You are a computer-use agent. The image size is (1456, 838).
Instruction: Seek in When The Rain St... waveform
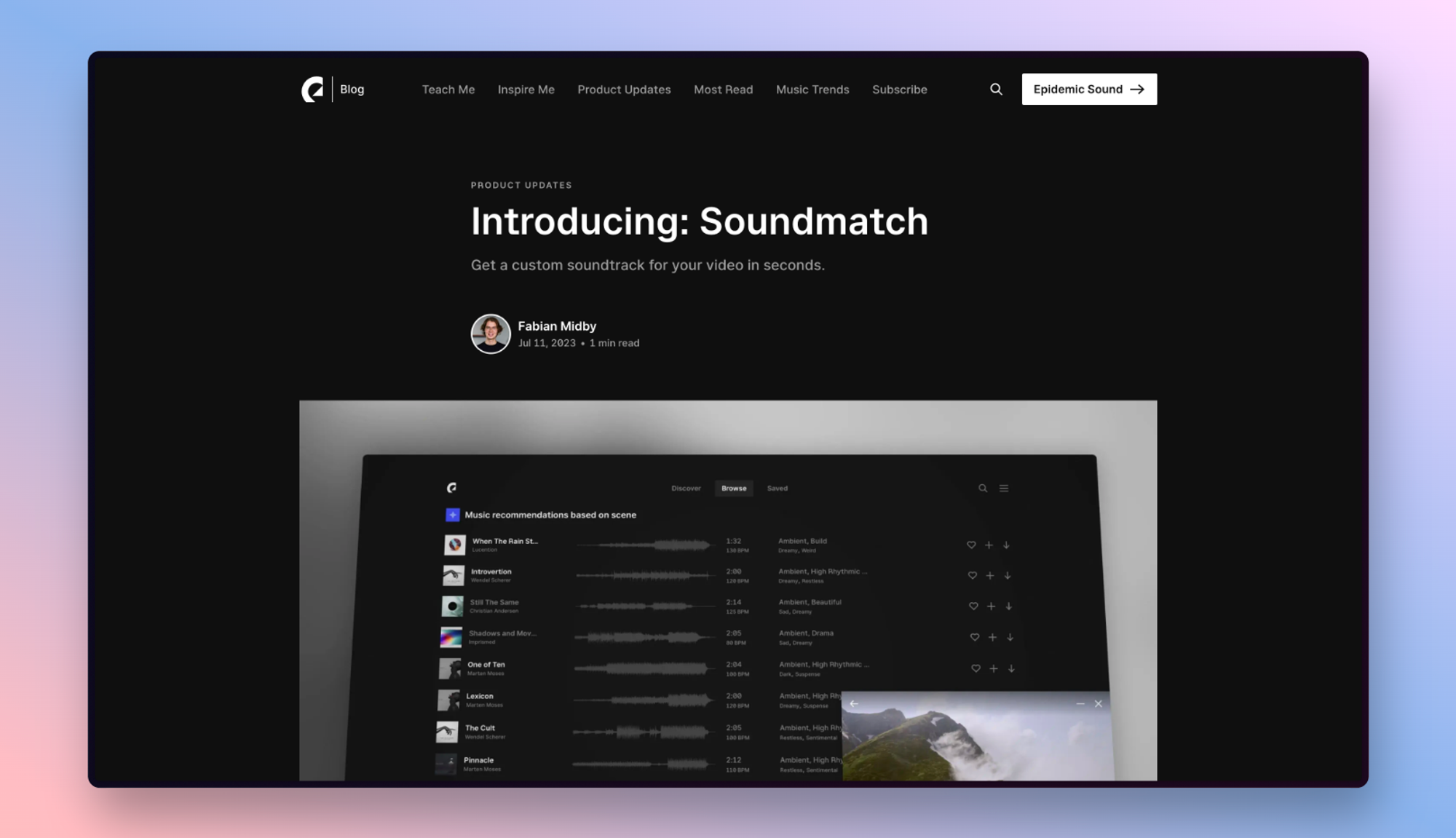[x=645, y=545]
